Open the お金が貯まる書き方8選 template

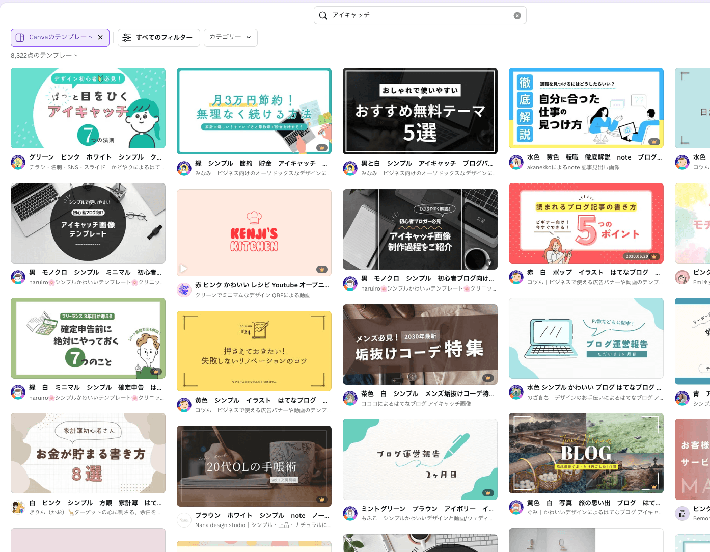(88, 453)
